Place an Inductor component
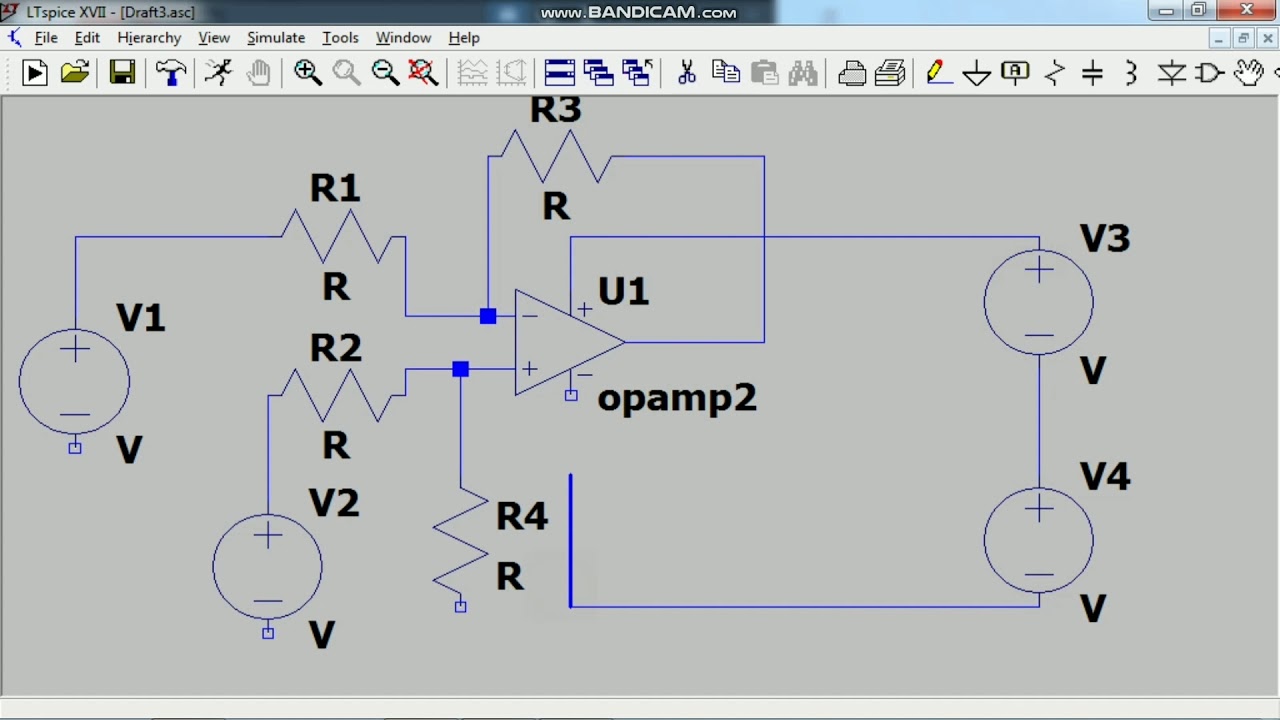 (1131, 73)
